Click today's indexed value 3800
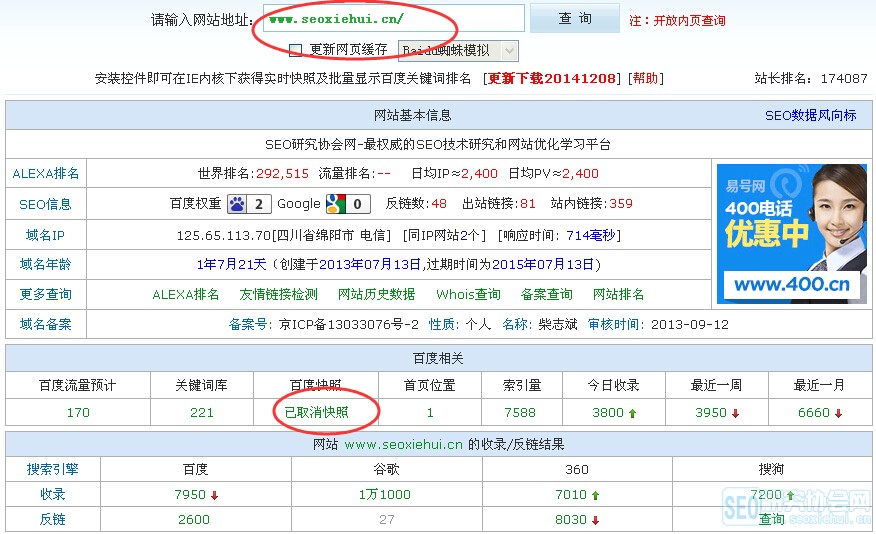 pos(608,413)
